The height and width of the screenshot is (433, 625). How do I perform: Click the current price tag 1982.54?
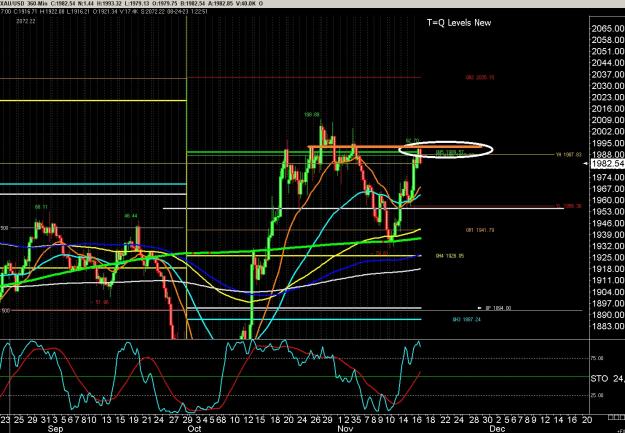(608, 164)
